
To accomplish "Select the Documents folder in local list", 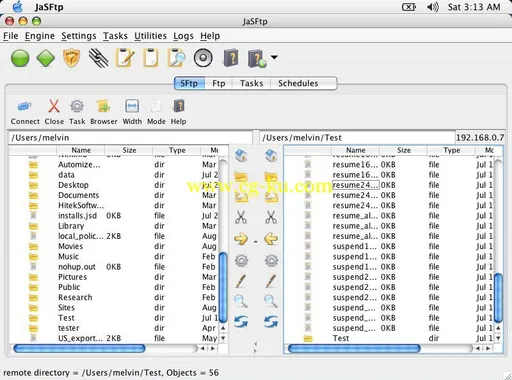I will (113, 195).
